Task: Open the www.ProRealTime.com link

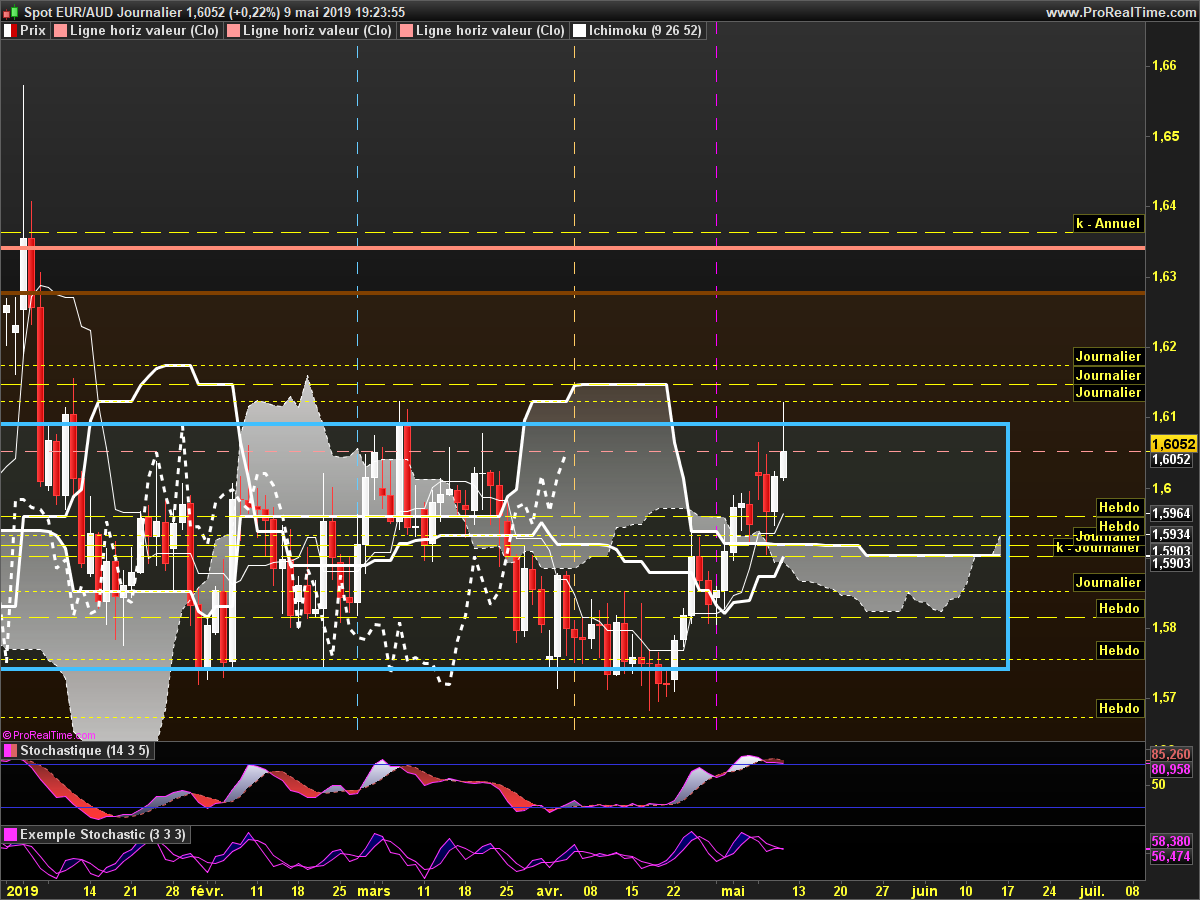Action: (1119, 12)
